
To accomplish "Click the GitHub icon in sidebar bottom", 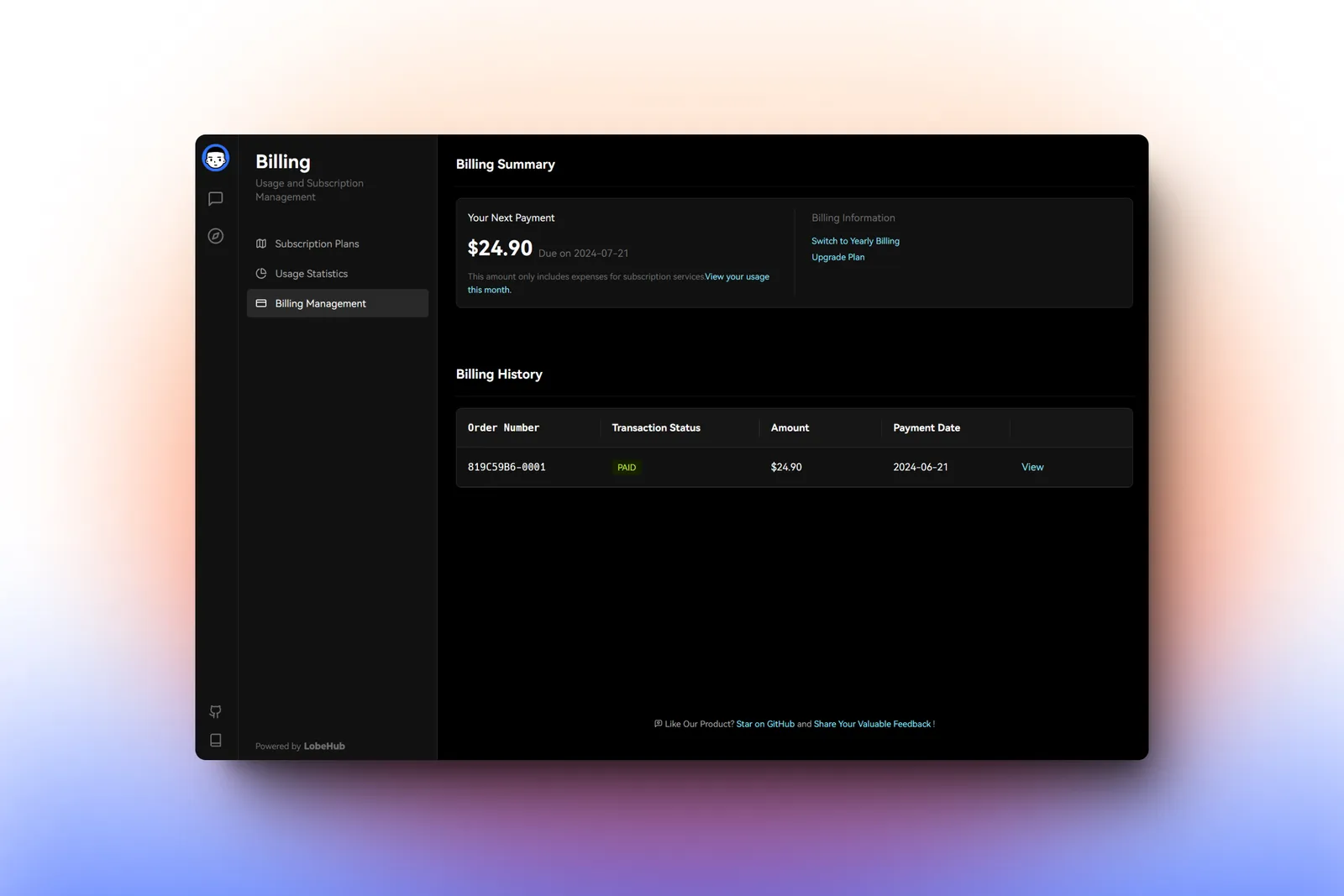I will (x=216, y=711).
